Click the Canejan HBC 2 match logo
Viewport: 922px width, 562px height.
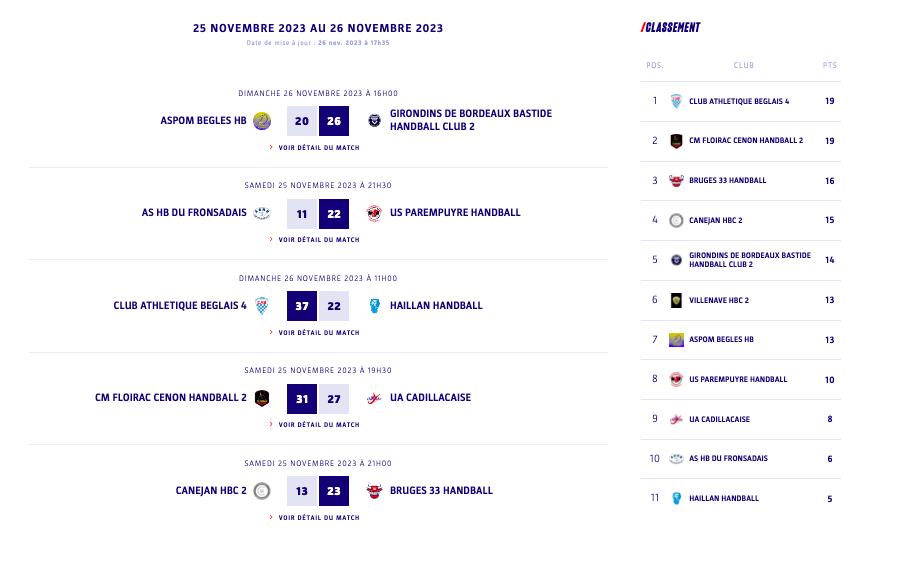click(x=262, y=491)
